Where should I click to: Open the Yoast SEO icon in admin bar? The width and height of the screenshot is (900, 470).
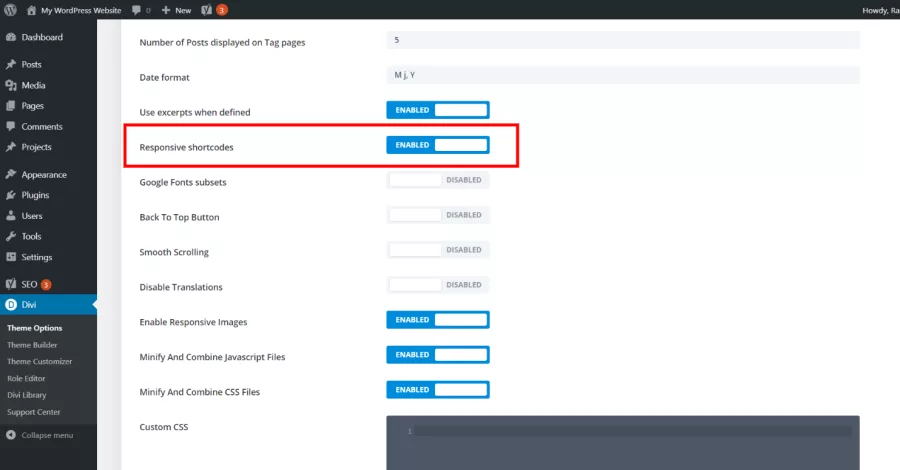point(207,10)
